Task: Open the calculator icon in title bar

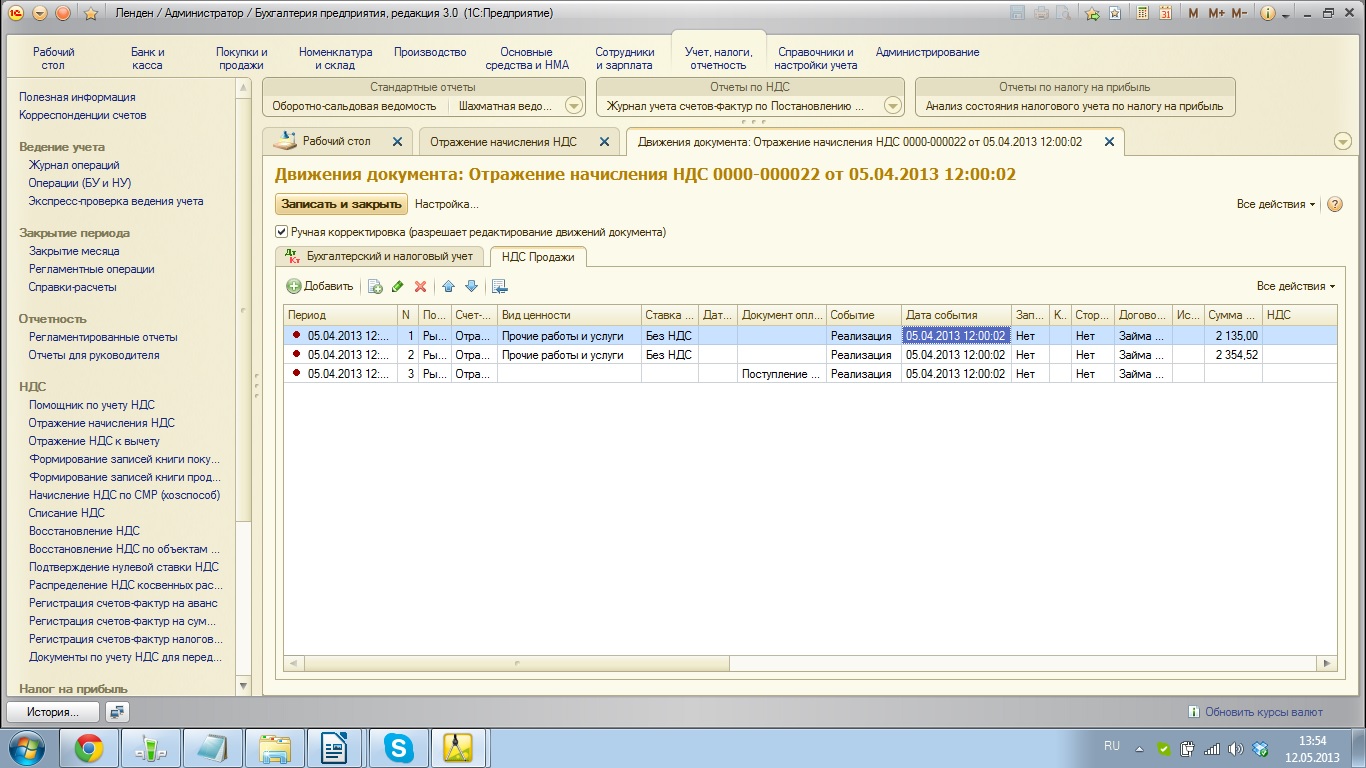Action: tap(1141, 13)
